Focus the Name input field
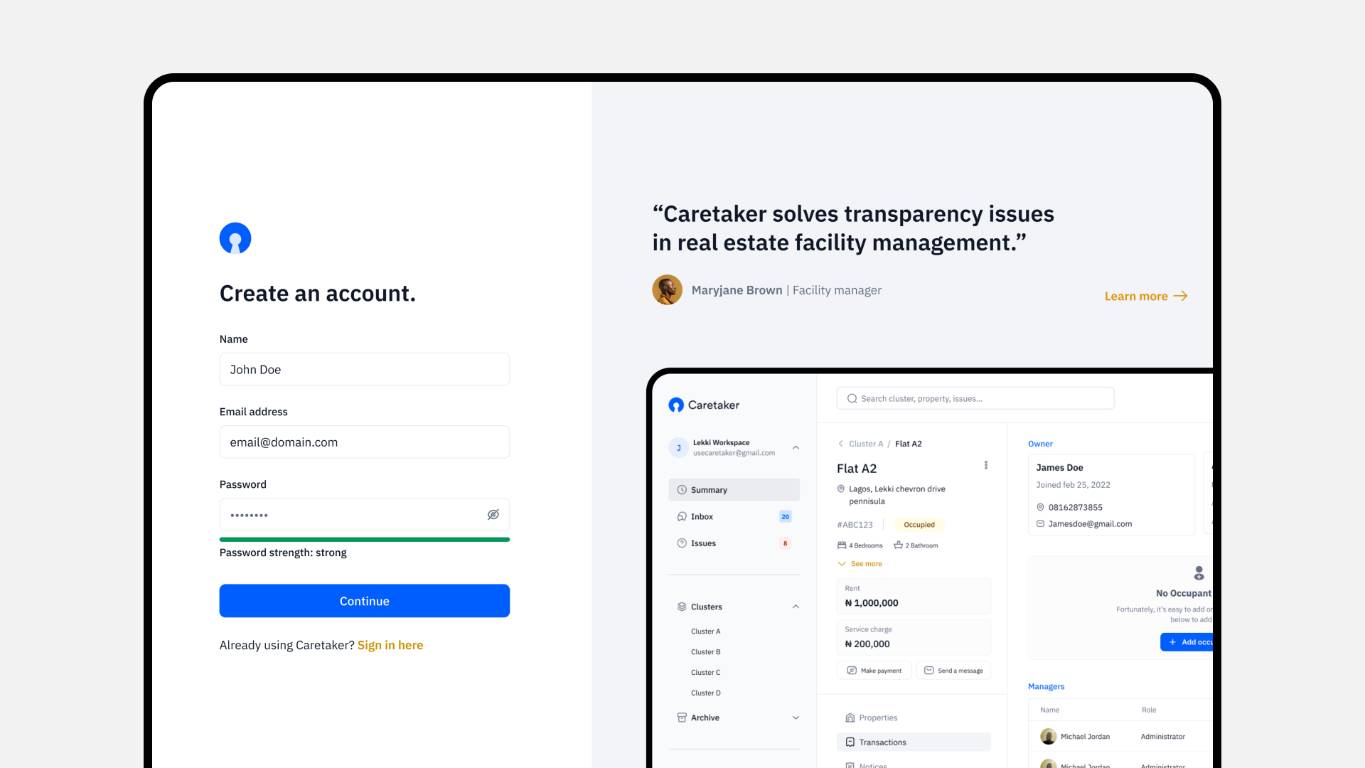 (365, 369)
